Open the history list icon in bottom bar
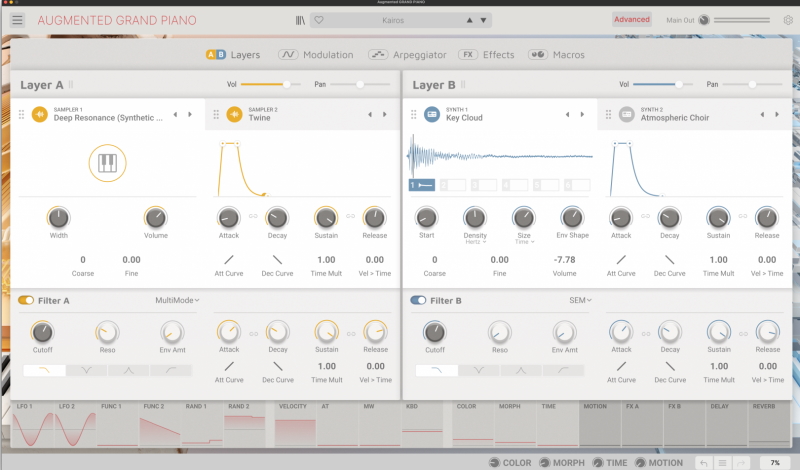The height and width of the screenshot is (470, 800). coord(722,463)
